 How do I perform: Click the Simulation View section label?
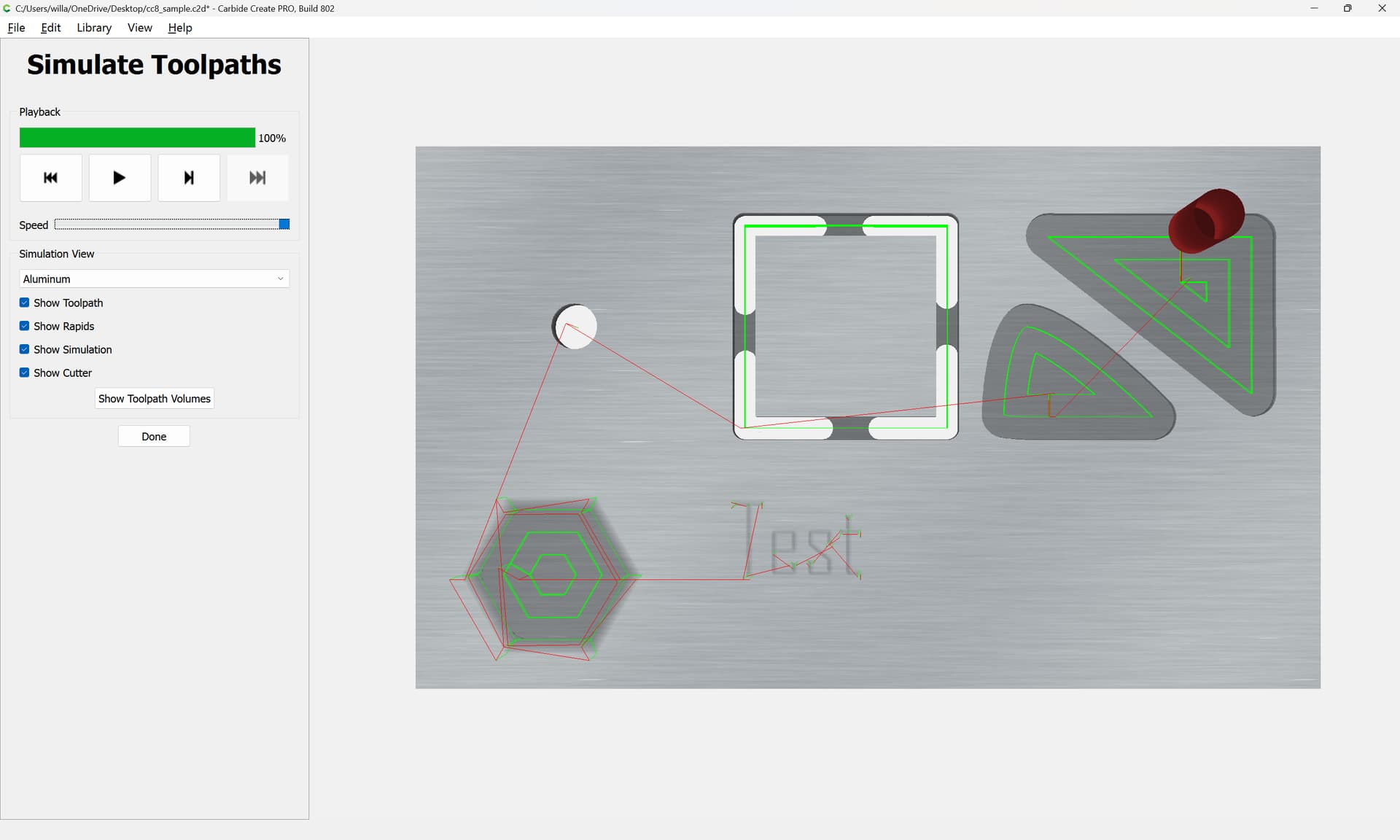[56, 254]
